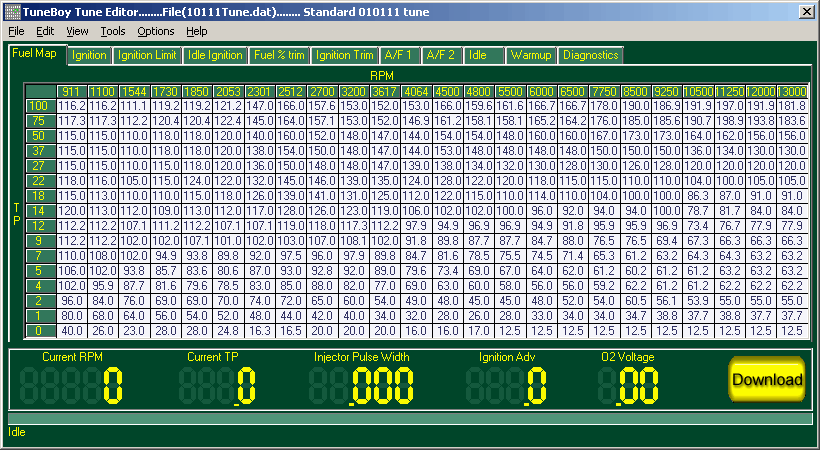This screenshot has height=450, width=820.
Task: Switch to the Idle tab
Action: [484, 55]
